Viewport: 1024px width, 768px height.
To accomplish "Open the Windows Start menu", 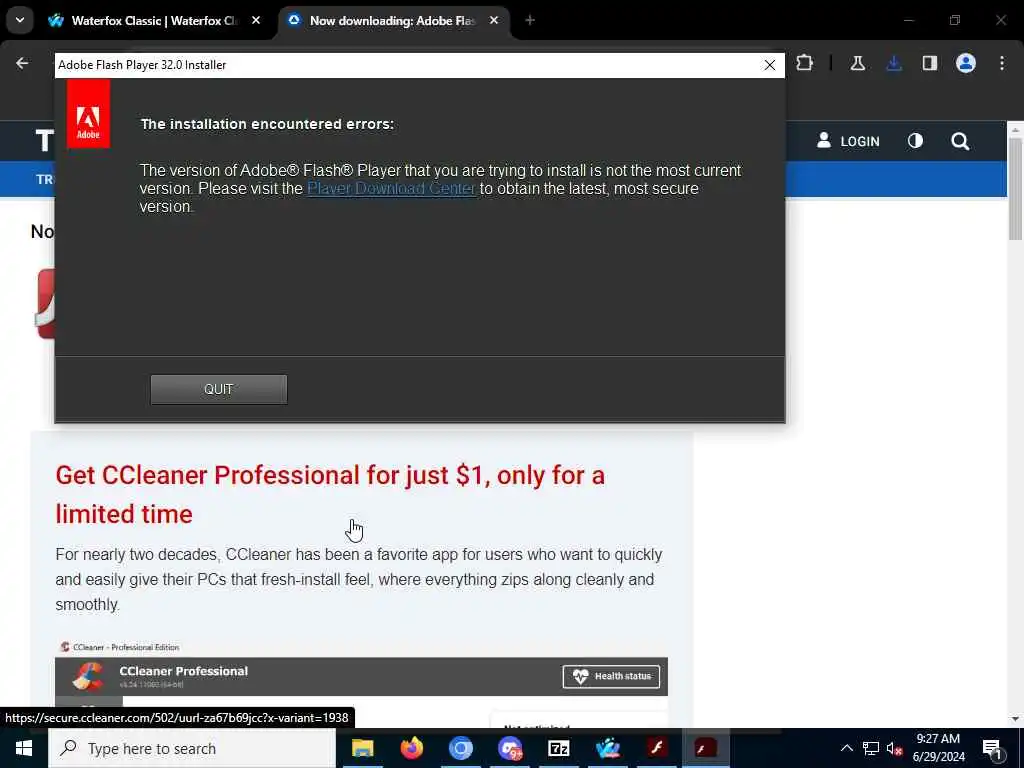I will point(24,748).
